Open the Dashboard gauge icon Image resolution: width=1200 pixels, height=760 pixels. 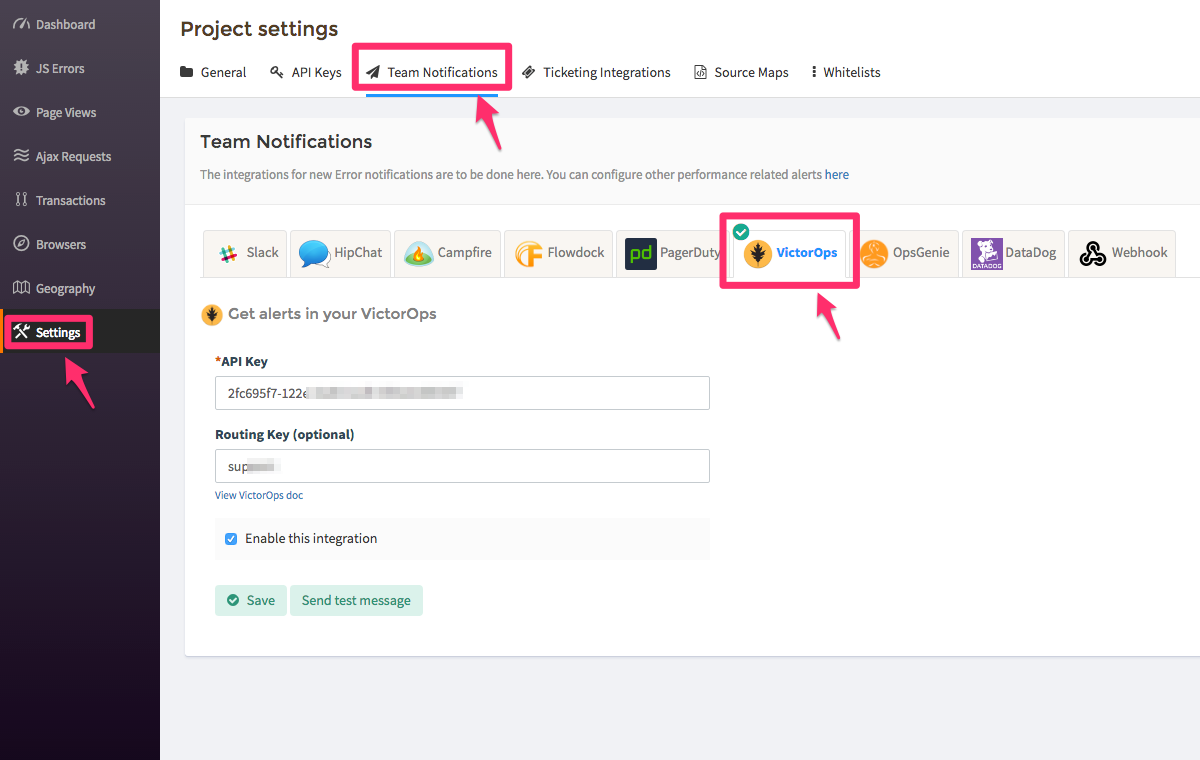pos(20,24)
